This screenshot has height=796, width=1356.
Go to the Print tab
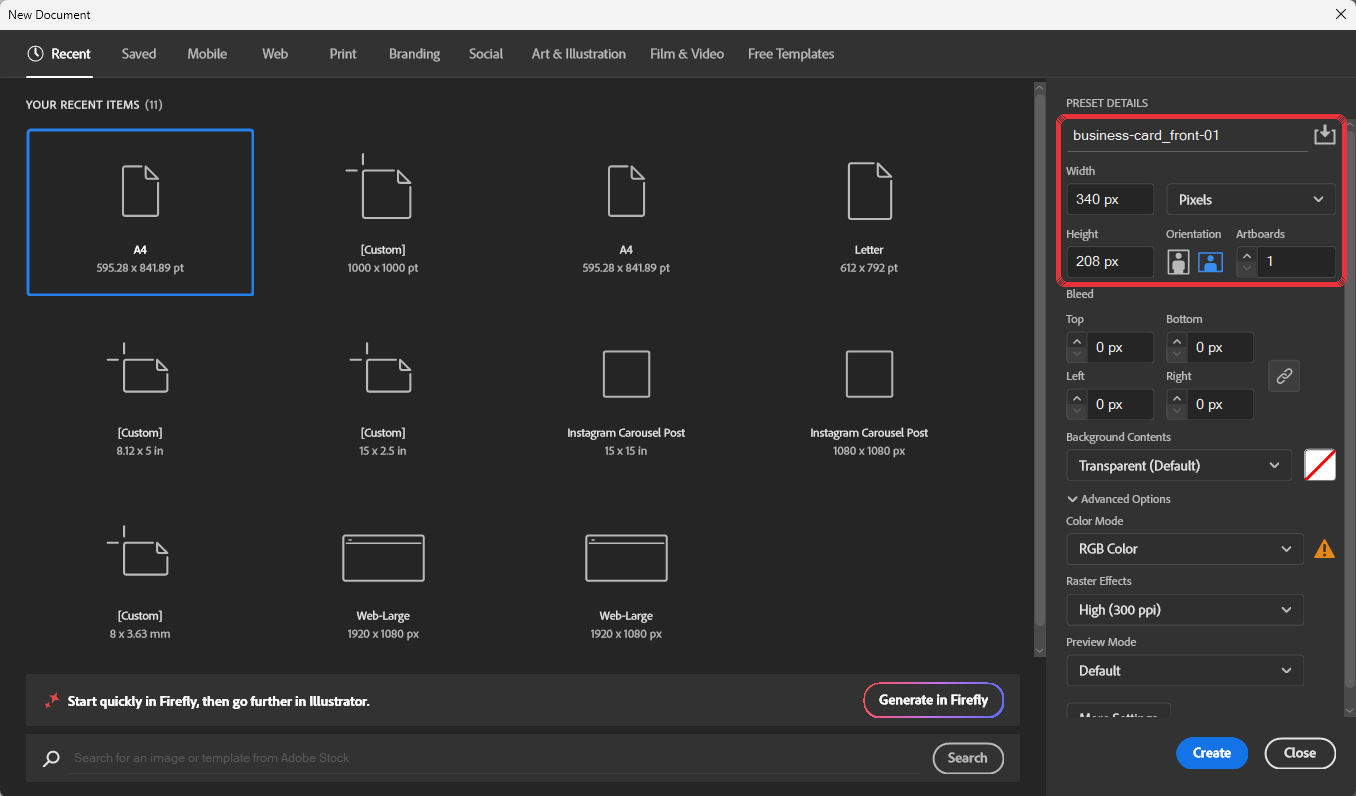[343, 54]
